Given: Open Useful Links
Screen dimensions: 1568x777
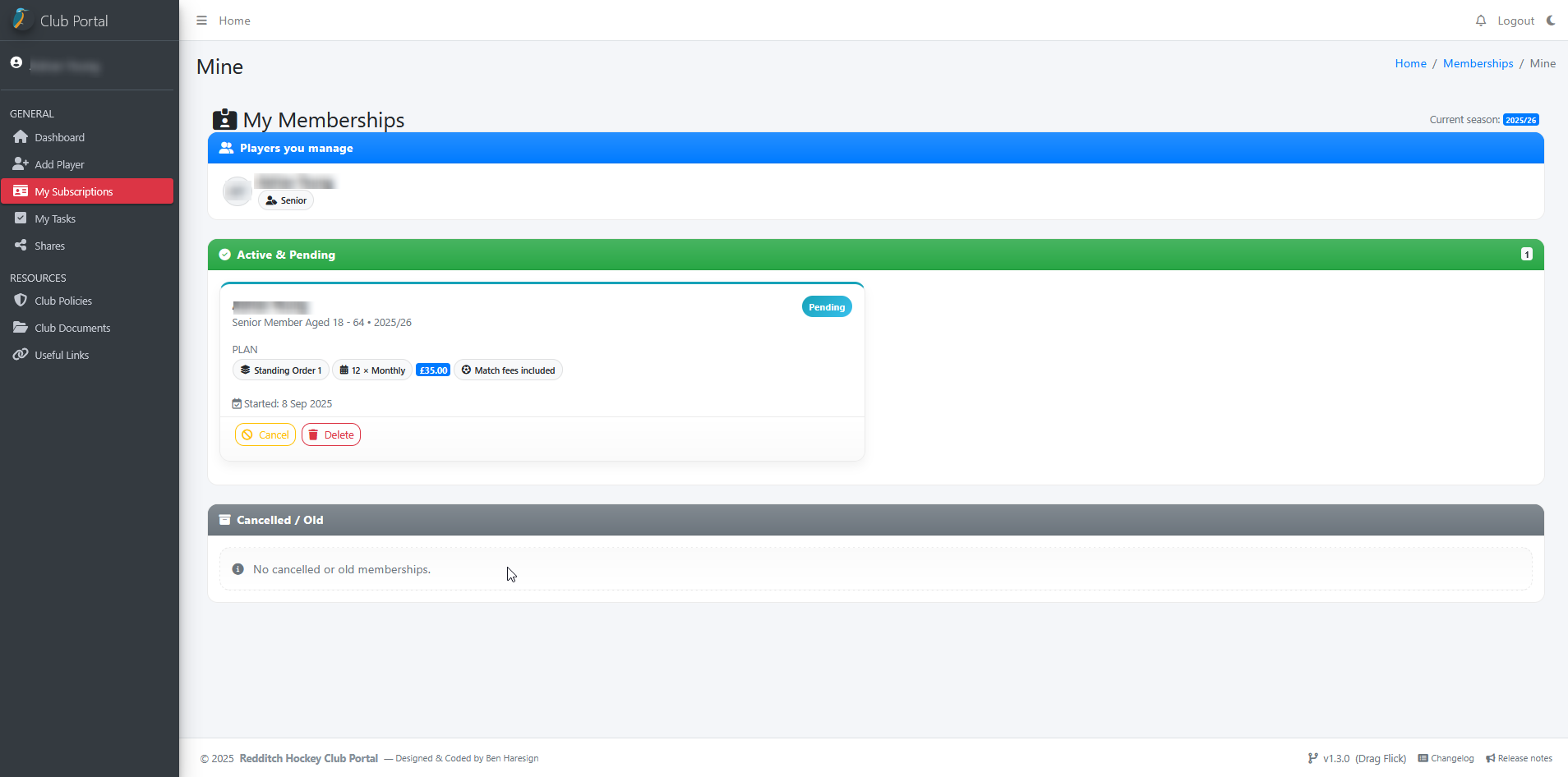Looking at the screenshot, I should coord(62,355).
